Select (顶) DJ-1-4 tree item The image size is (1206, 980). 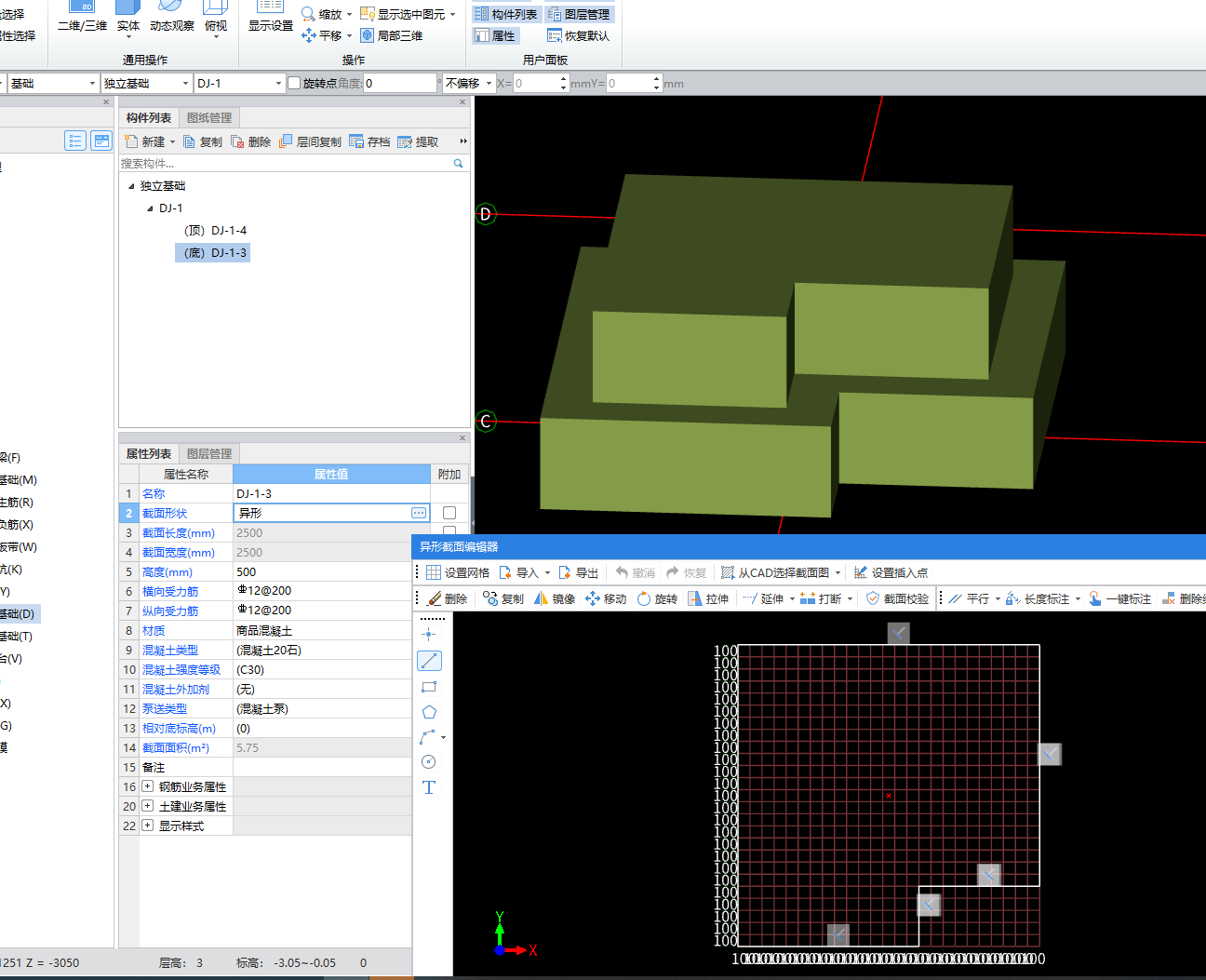point(215,230)
